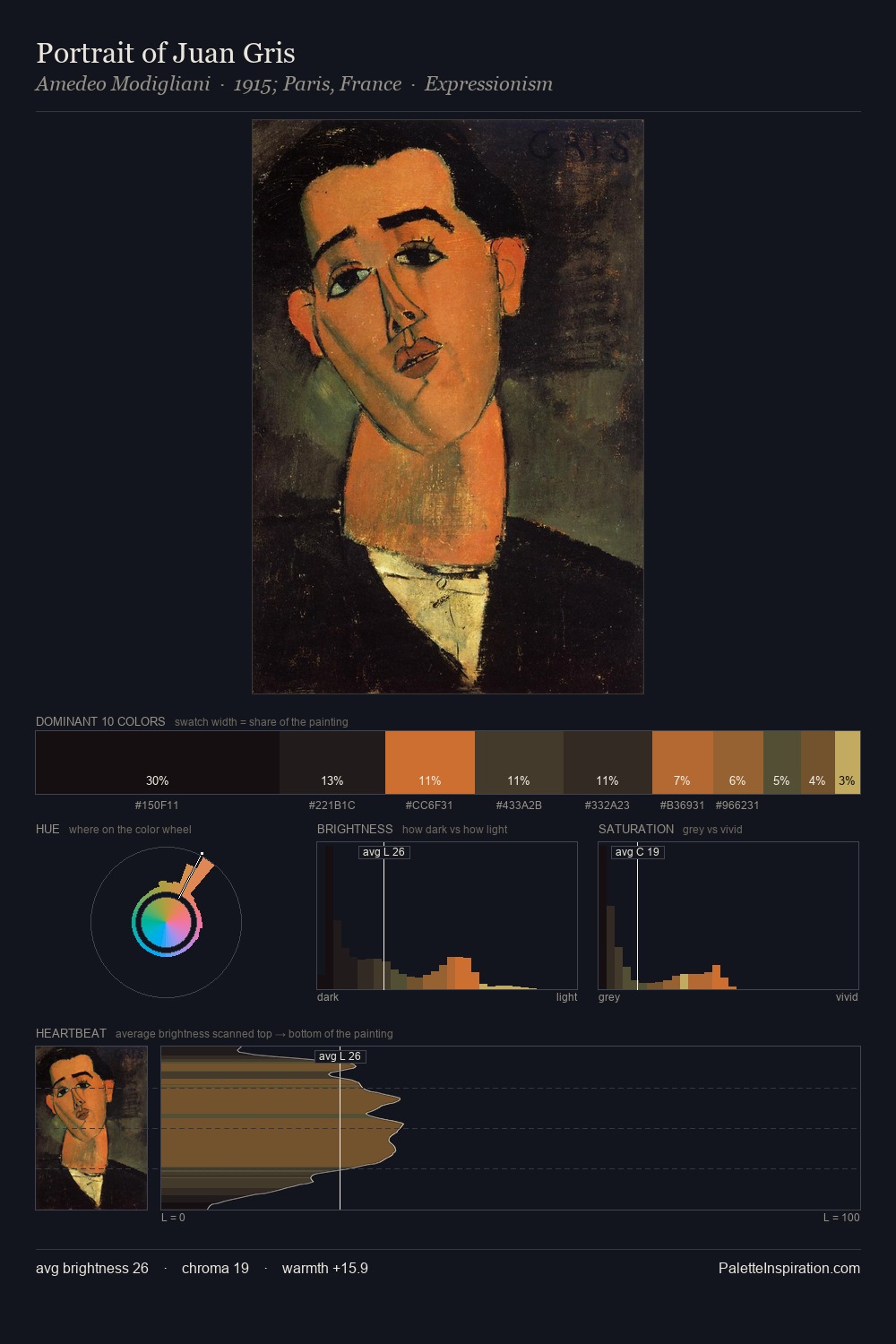The height and width of the screenshot is (1344, 896).
Task: Click the SATURATION section heading
Action: pos(636,829)
